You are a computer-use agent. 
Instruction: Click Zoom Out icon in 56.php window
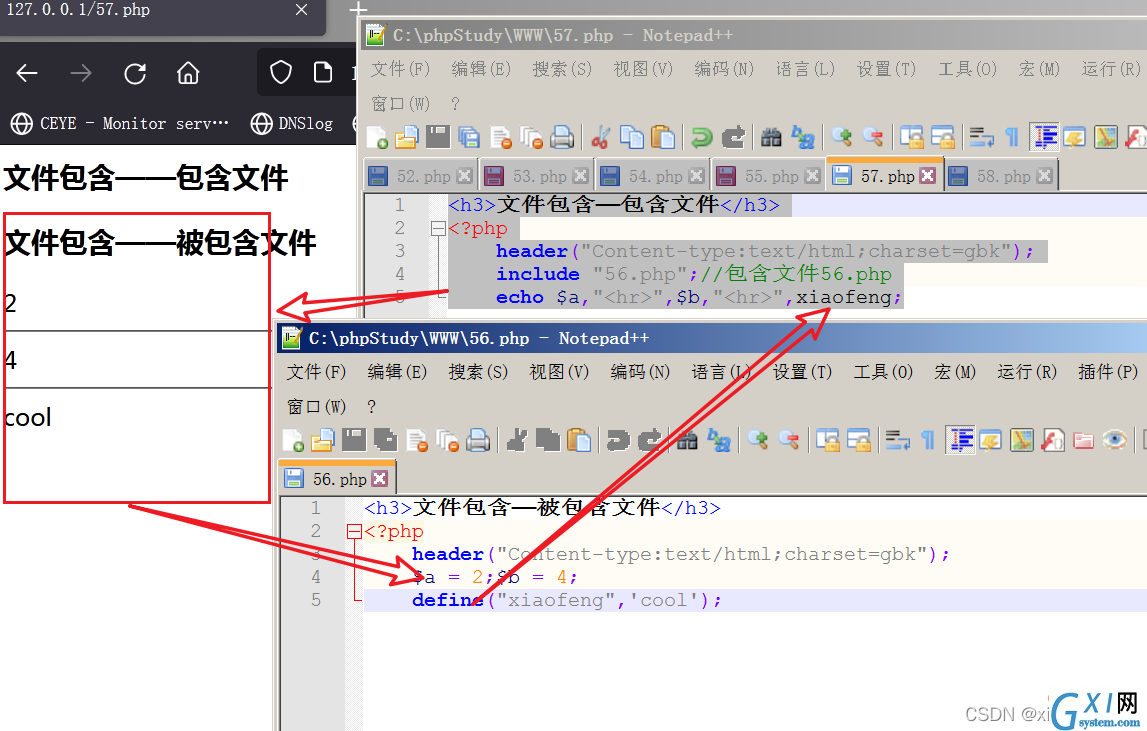point(789,440)
